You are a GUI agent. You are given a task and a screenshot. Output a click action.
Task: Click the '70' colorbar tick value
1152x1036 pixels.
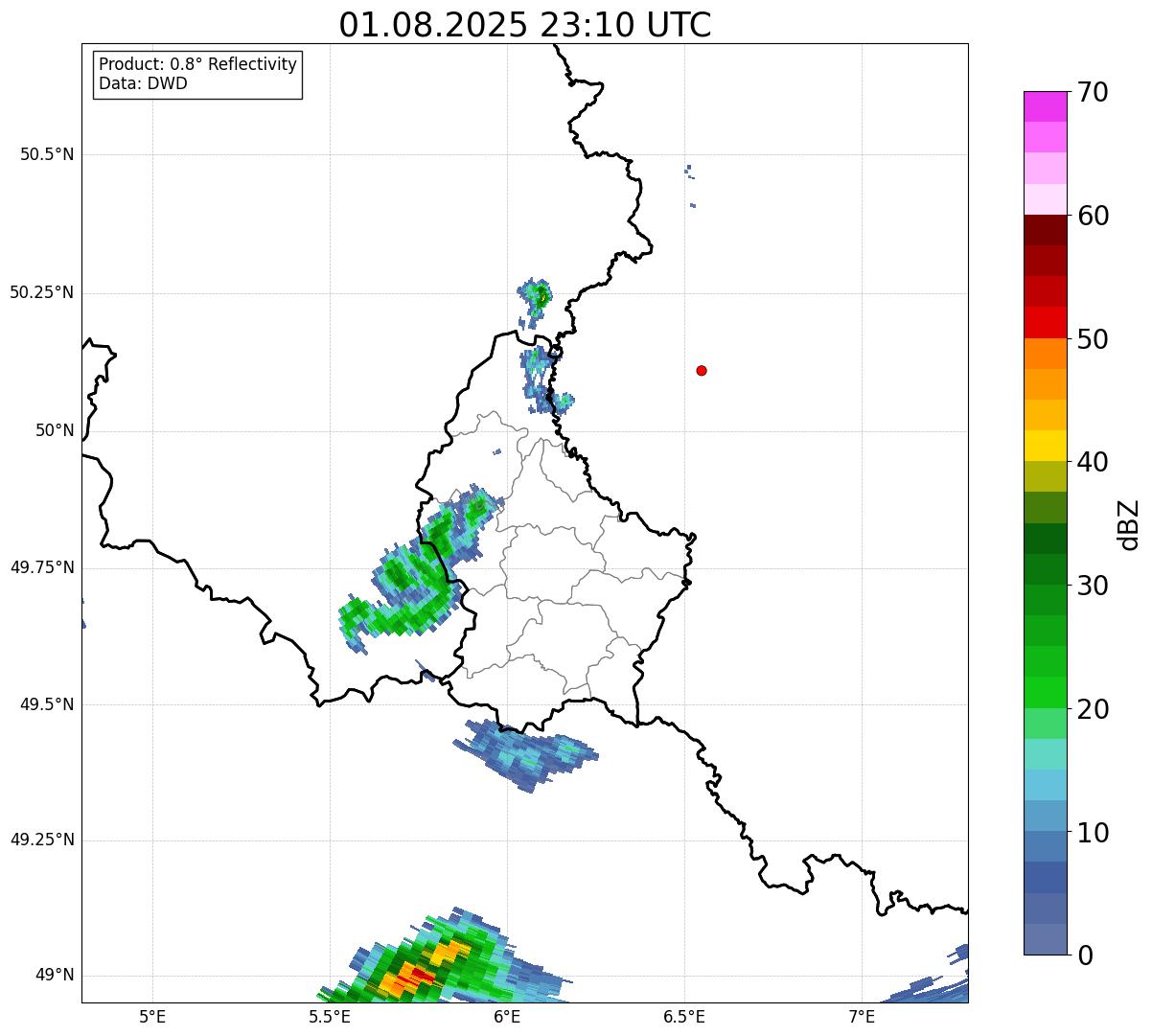tap(1093, 92)
